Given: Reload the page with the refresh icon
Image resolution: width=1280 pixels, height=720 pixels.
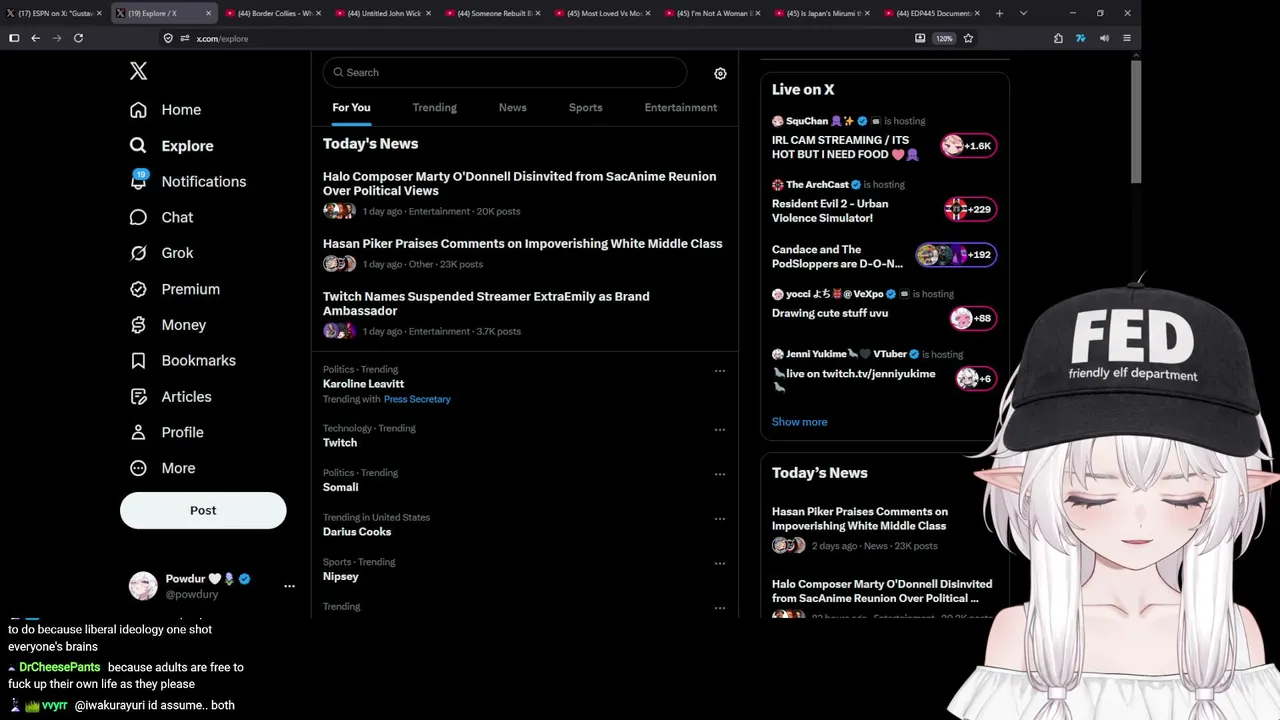Looking at the screenshot, I should [x=78, y=38].
